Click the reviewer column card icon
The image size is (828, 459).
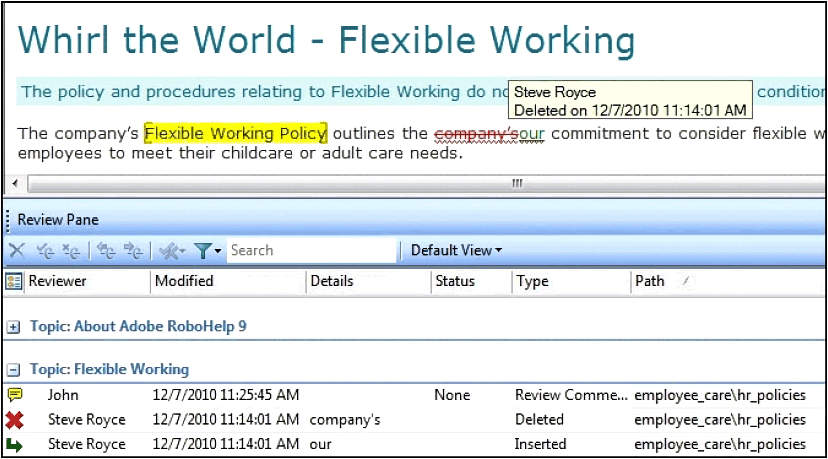(x=14, y=282)
